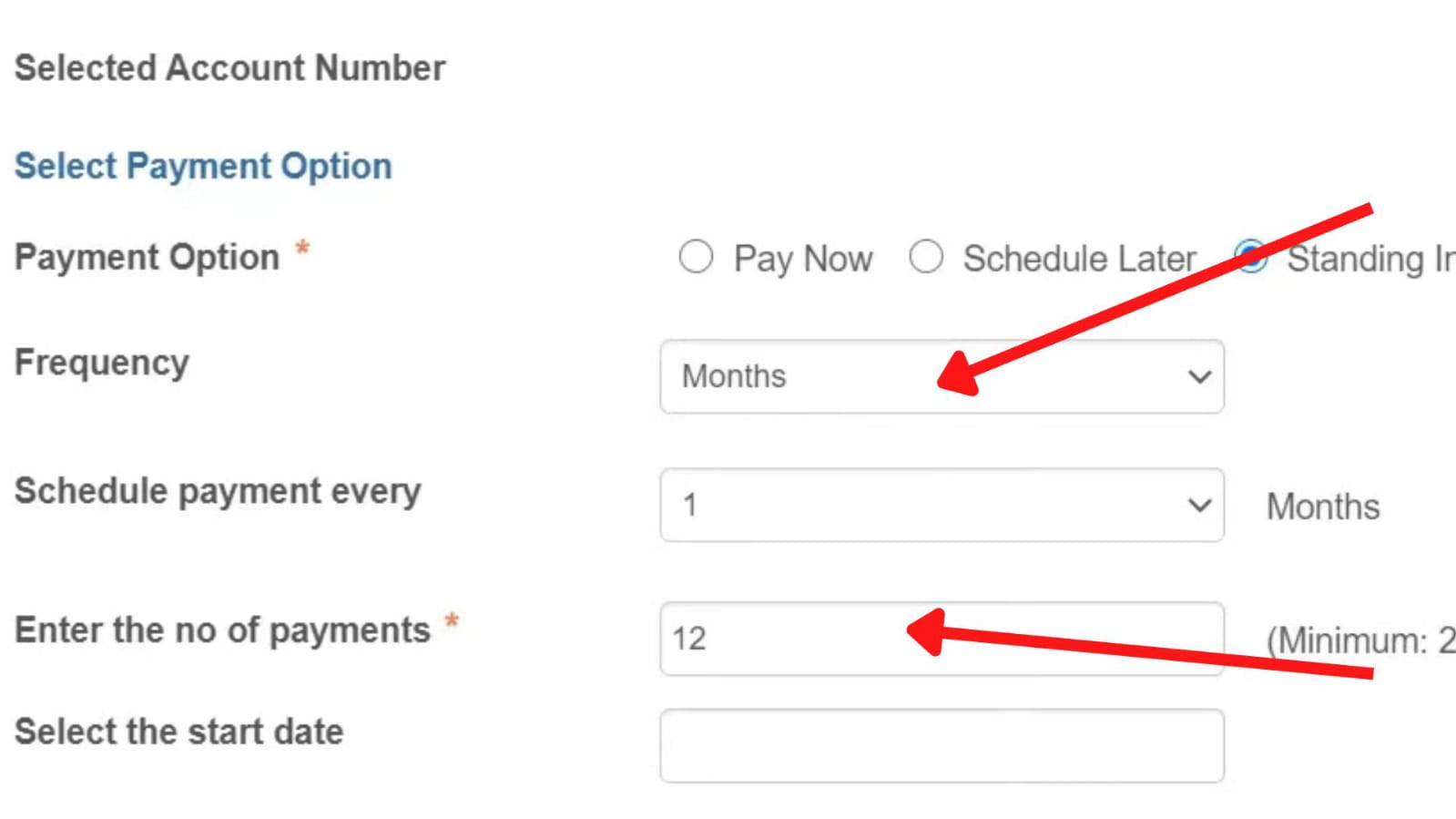
Task: Choose the Schedule Later payment option
Action: coord(928,258)
